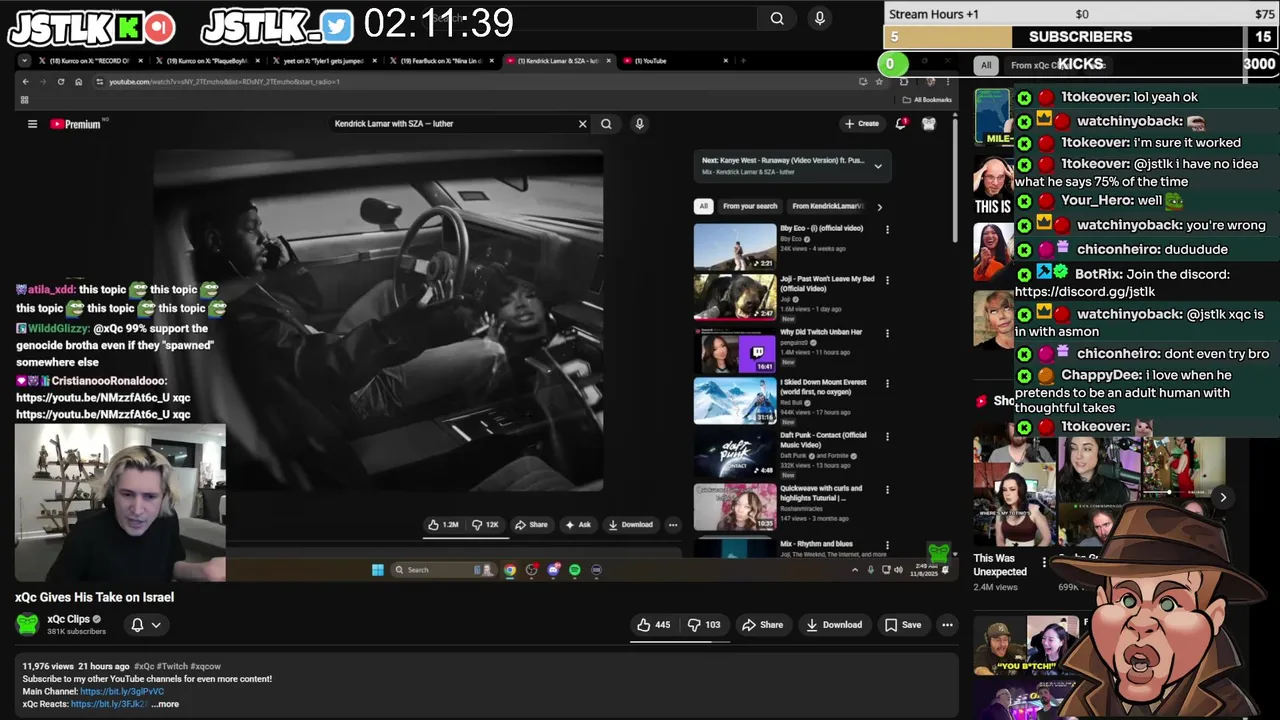Click the Windows Start button in taskbar

click(x=377, y=570)
